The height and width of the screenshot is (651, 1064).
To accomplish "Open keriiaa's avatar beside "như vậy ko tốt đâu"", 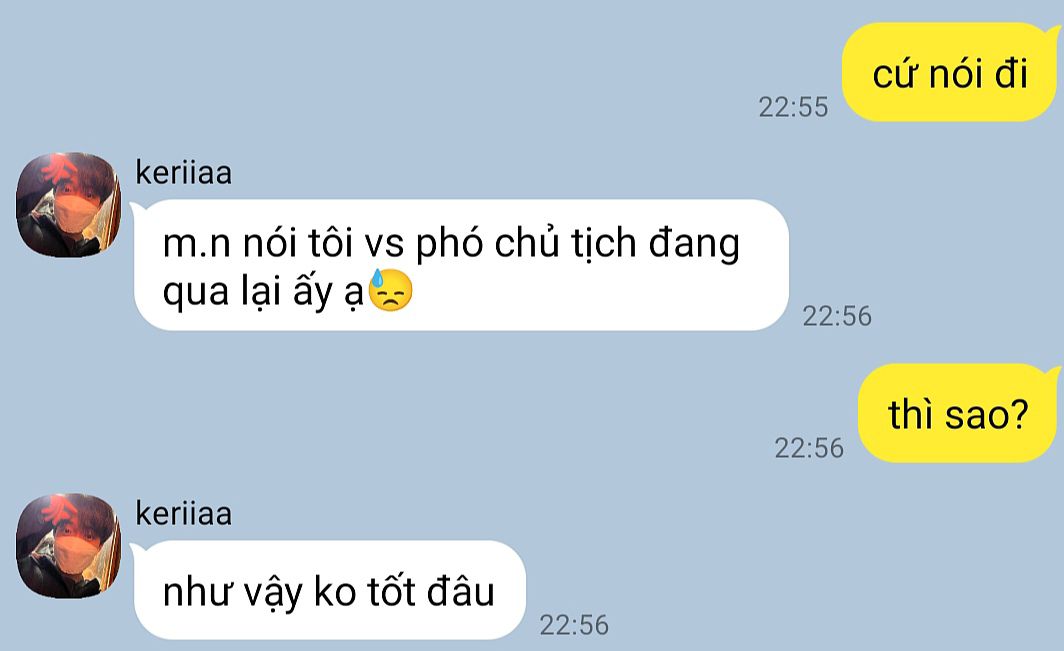I will pos(68,545).
